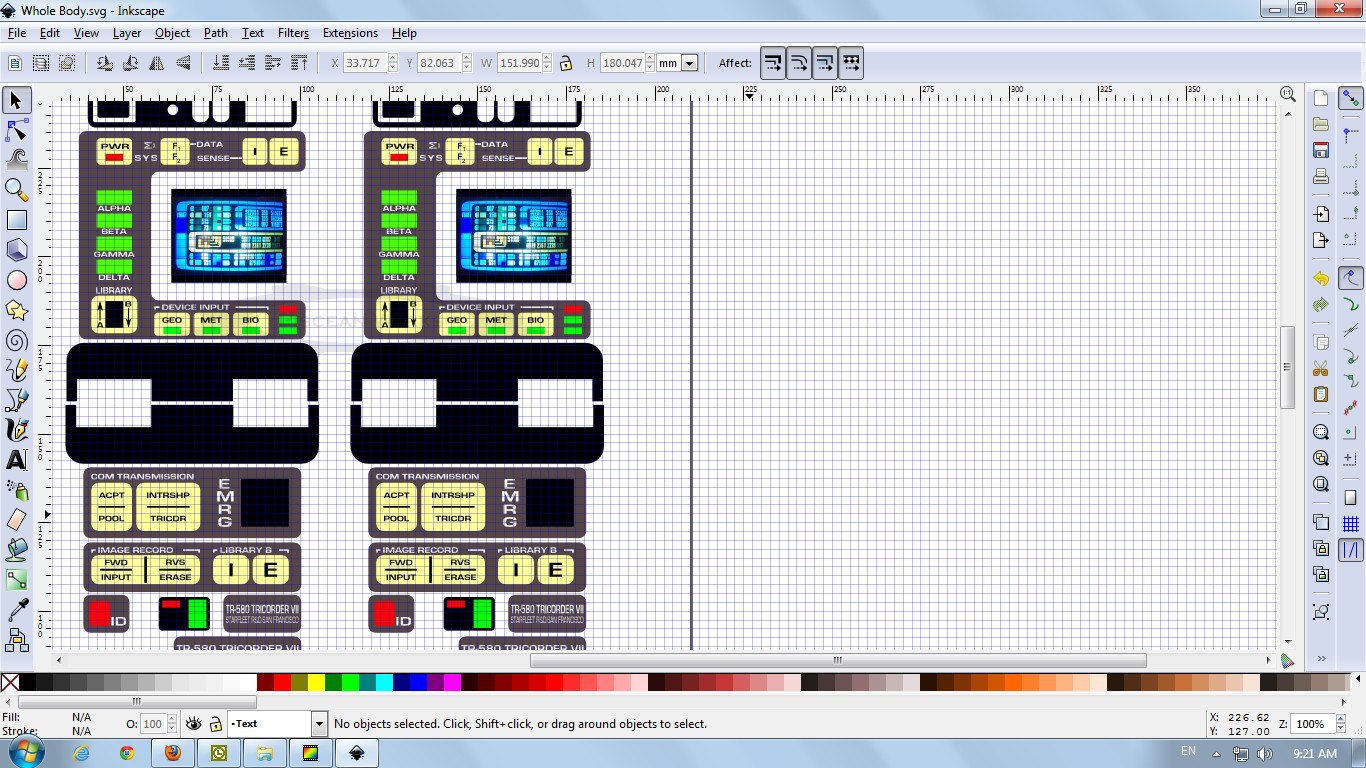Toggle the enable snapping button

pyautogui.click(x=1351, y=98)
